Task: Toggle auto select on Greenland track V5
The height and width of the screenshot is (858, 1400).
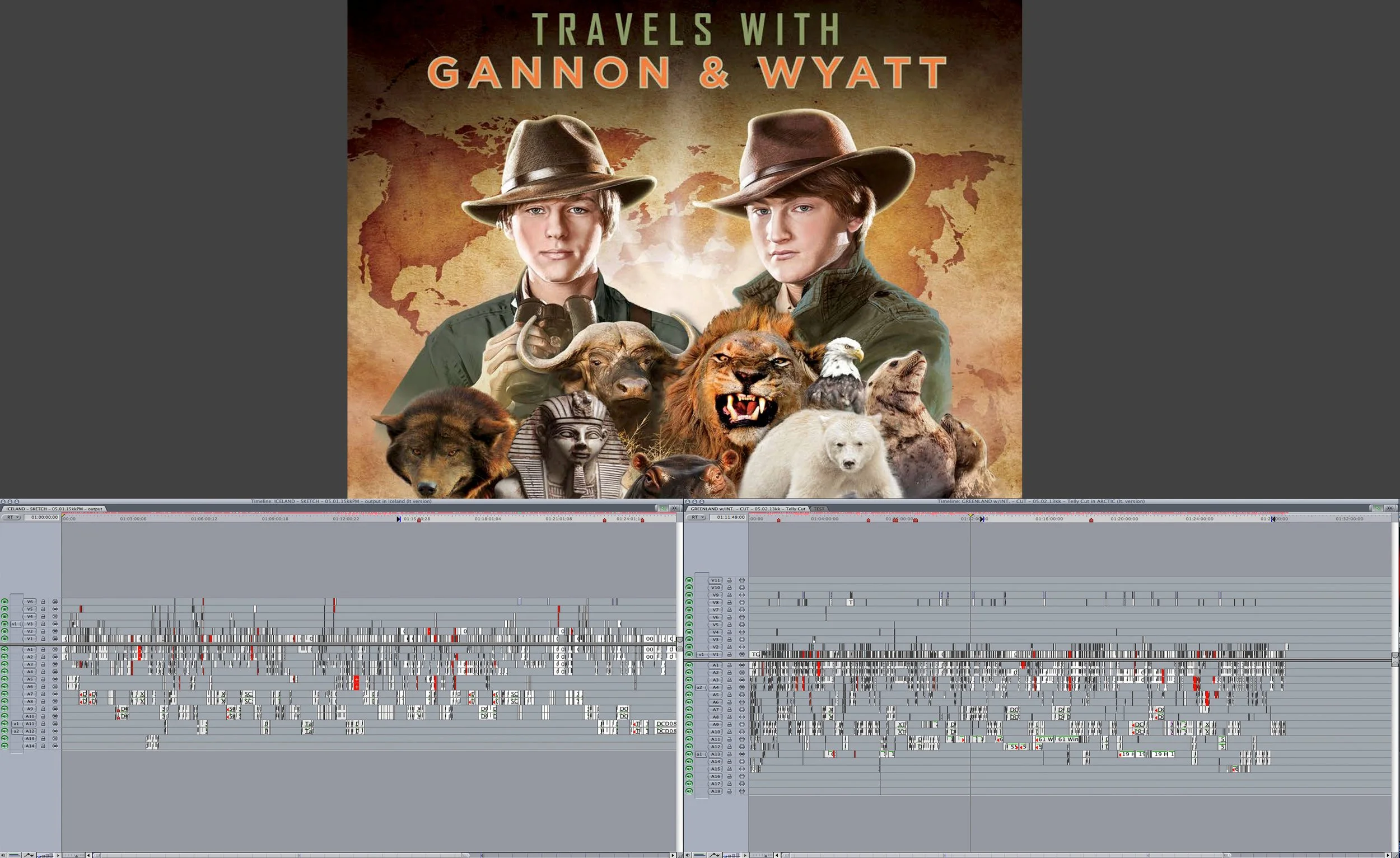Action: click(741, 625)
